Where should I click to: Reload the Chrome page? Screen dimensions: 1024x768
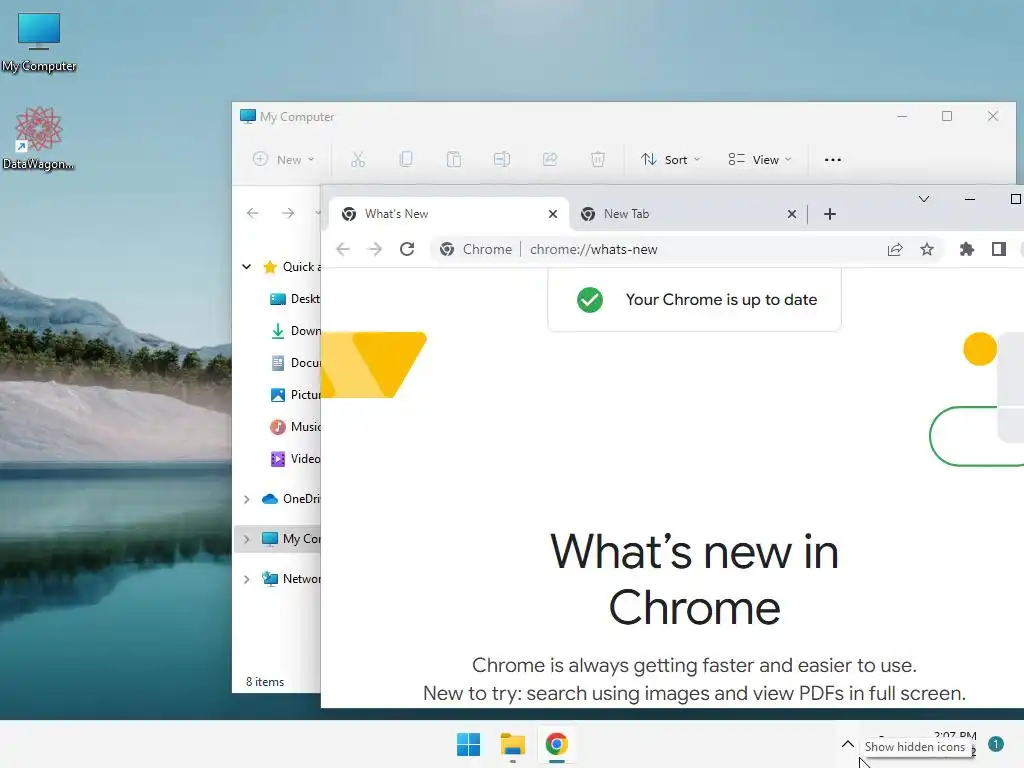[x=407, y=249]
